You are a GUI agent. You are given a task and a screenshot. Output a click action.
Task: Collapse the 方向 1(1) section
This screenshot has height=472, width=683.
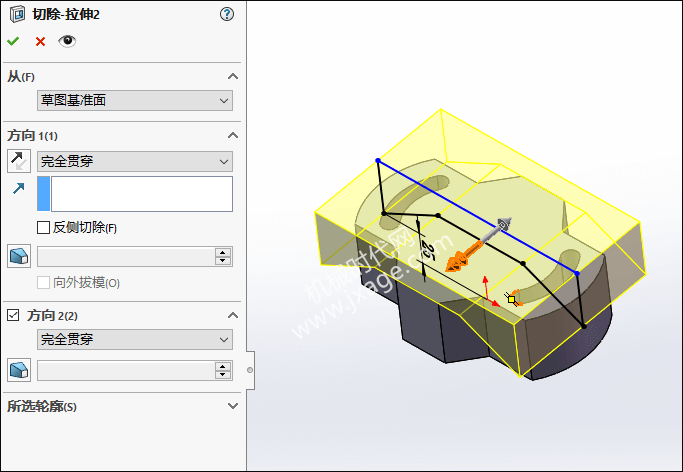click(233, 135)
